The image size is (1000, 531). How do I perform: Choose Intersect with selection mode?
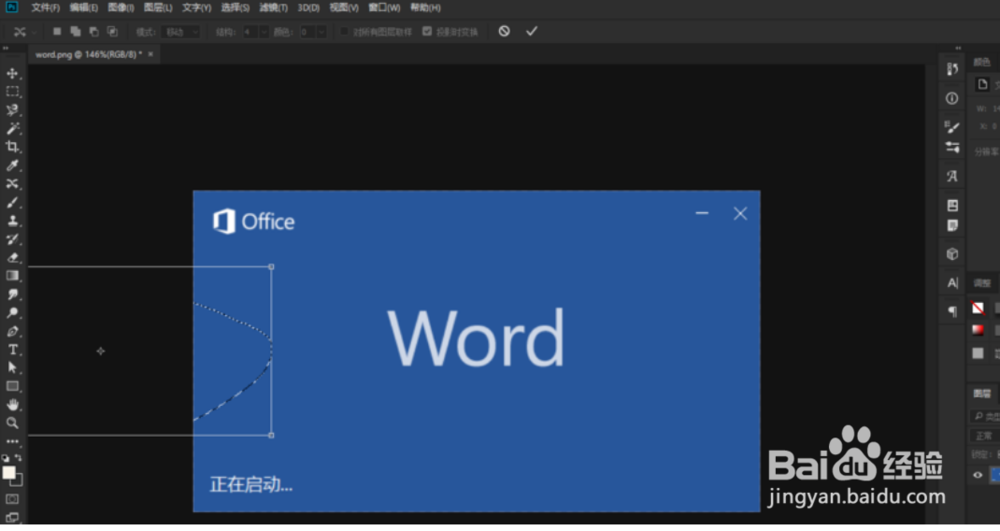(112, 31)
